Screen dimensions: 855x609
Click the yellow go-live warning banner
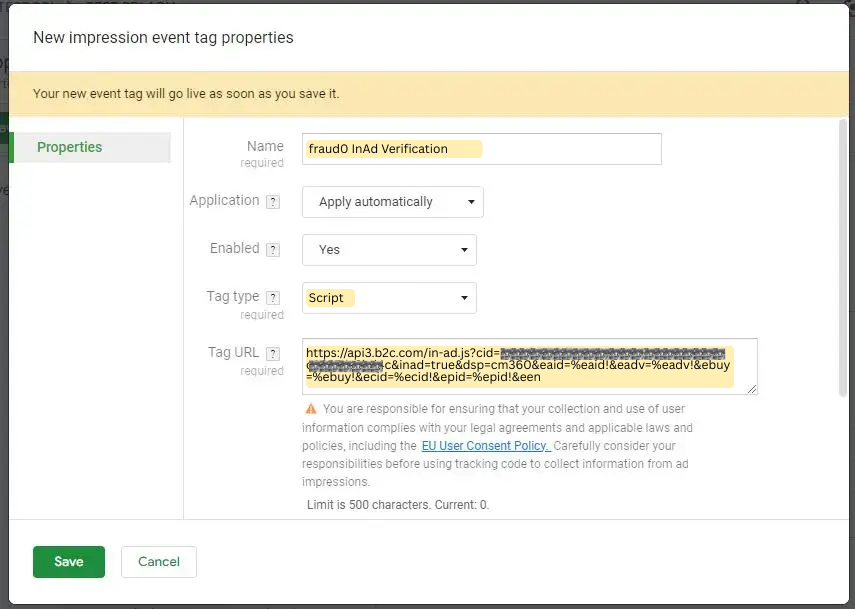click(427, 91)
